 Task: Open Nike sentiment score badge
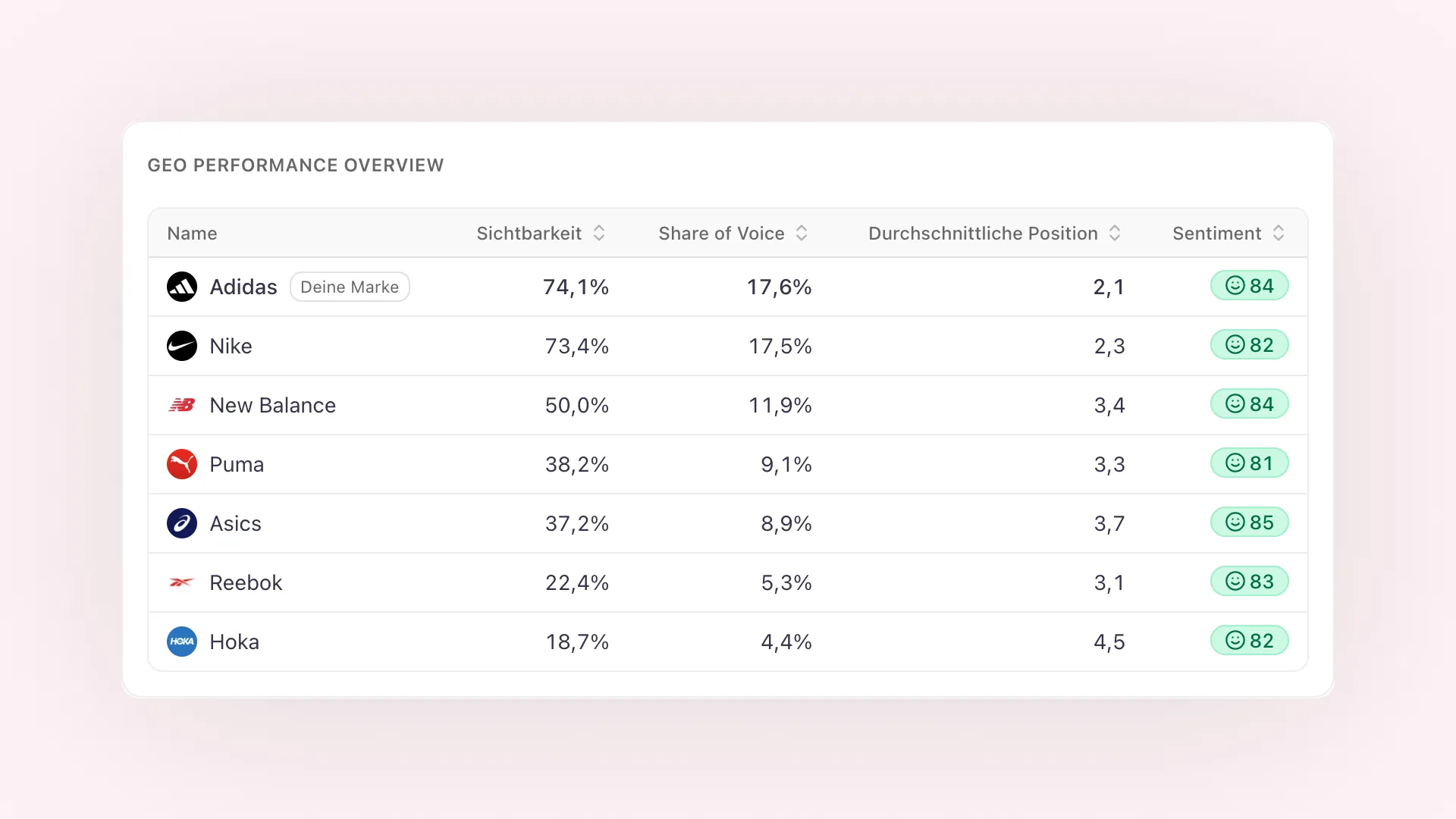1249,344
